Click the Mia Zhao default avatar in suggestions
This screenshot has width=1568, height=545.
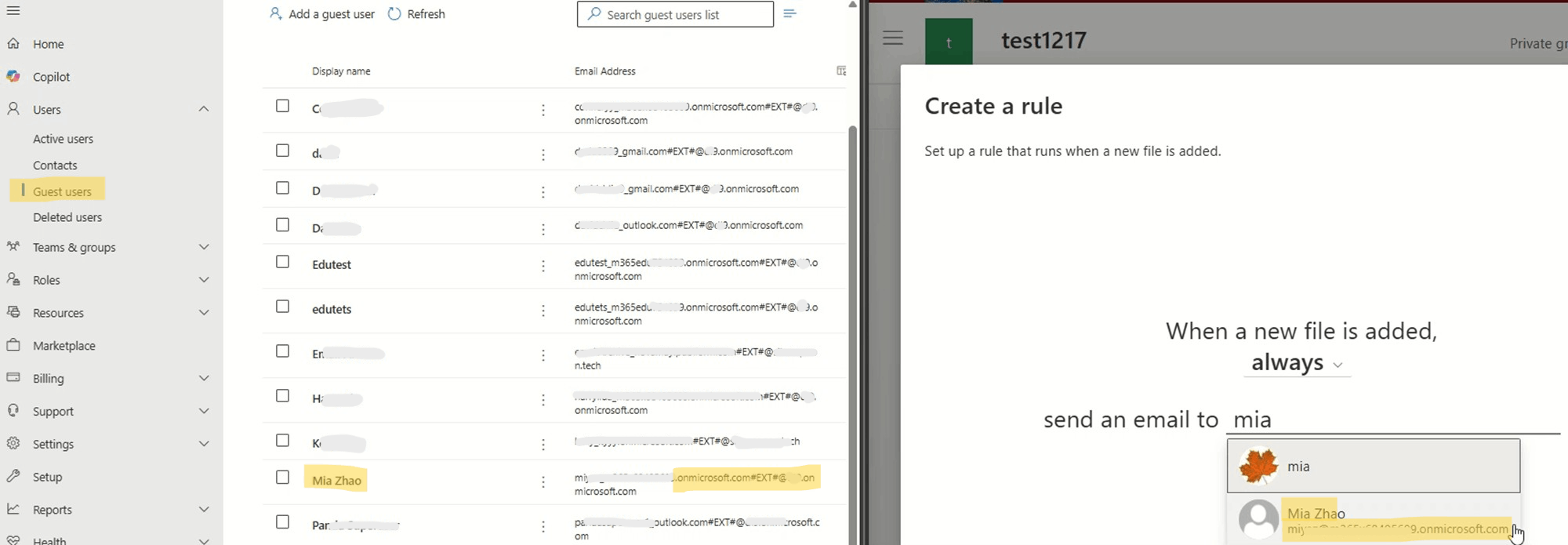pyautogui.click(x=1258, y=519)
